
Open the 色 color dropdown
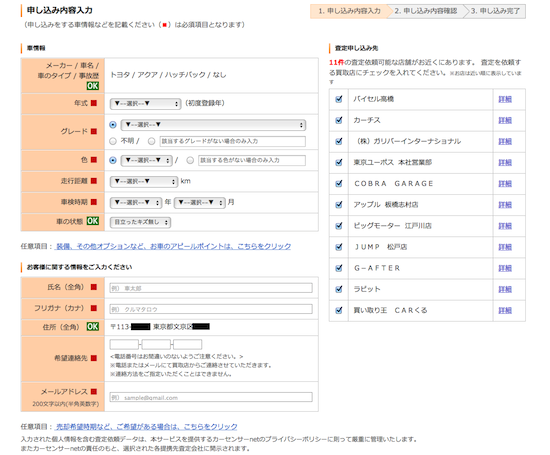pos(147,160)
